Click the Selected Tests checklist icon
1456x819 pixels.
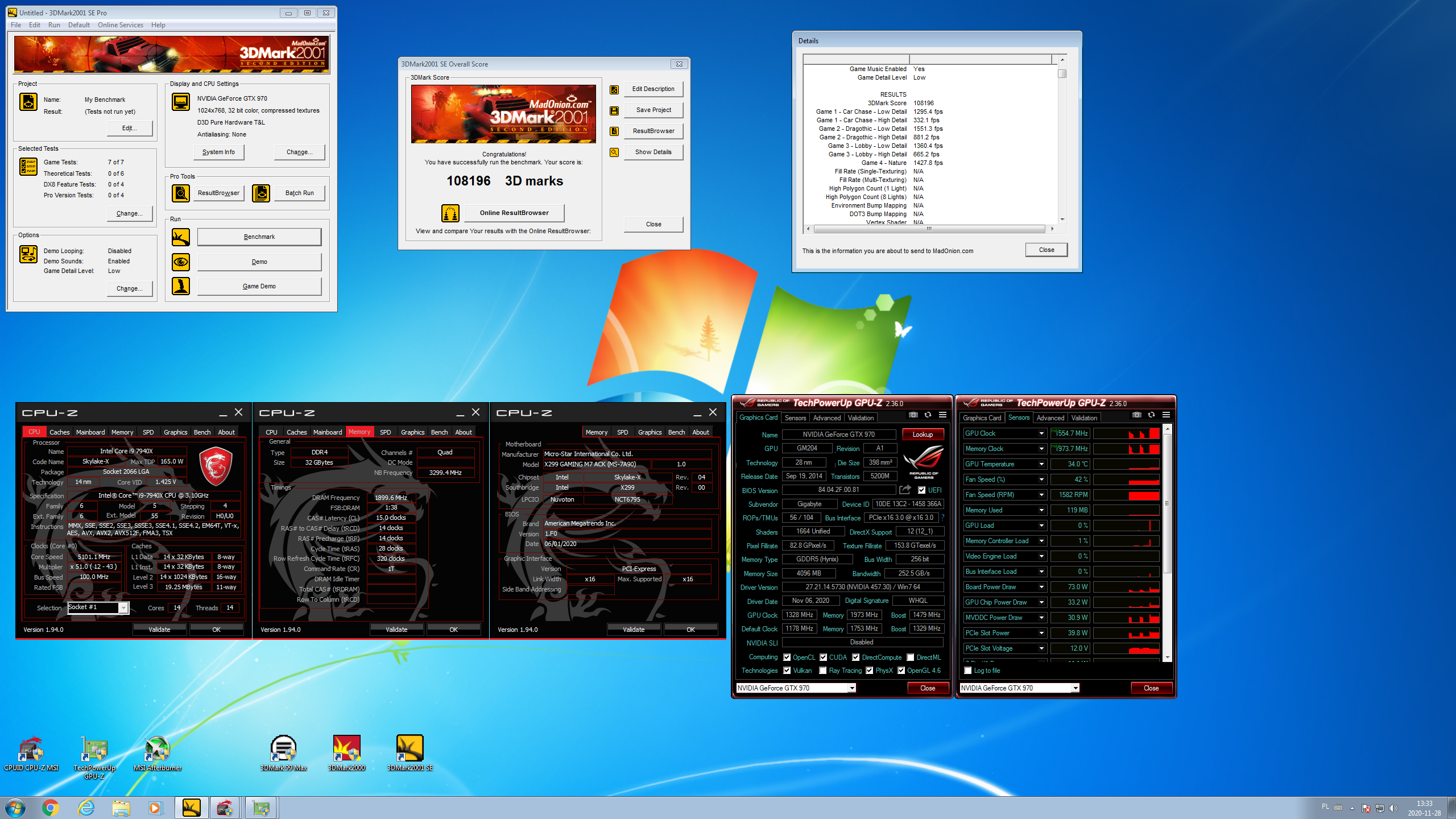point(28,167)
